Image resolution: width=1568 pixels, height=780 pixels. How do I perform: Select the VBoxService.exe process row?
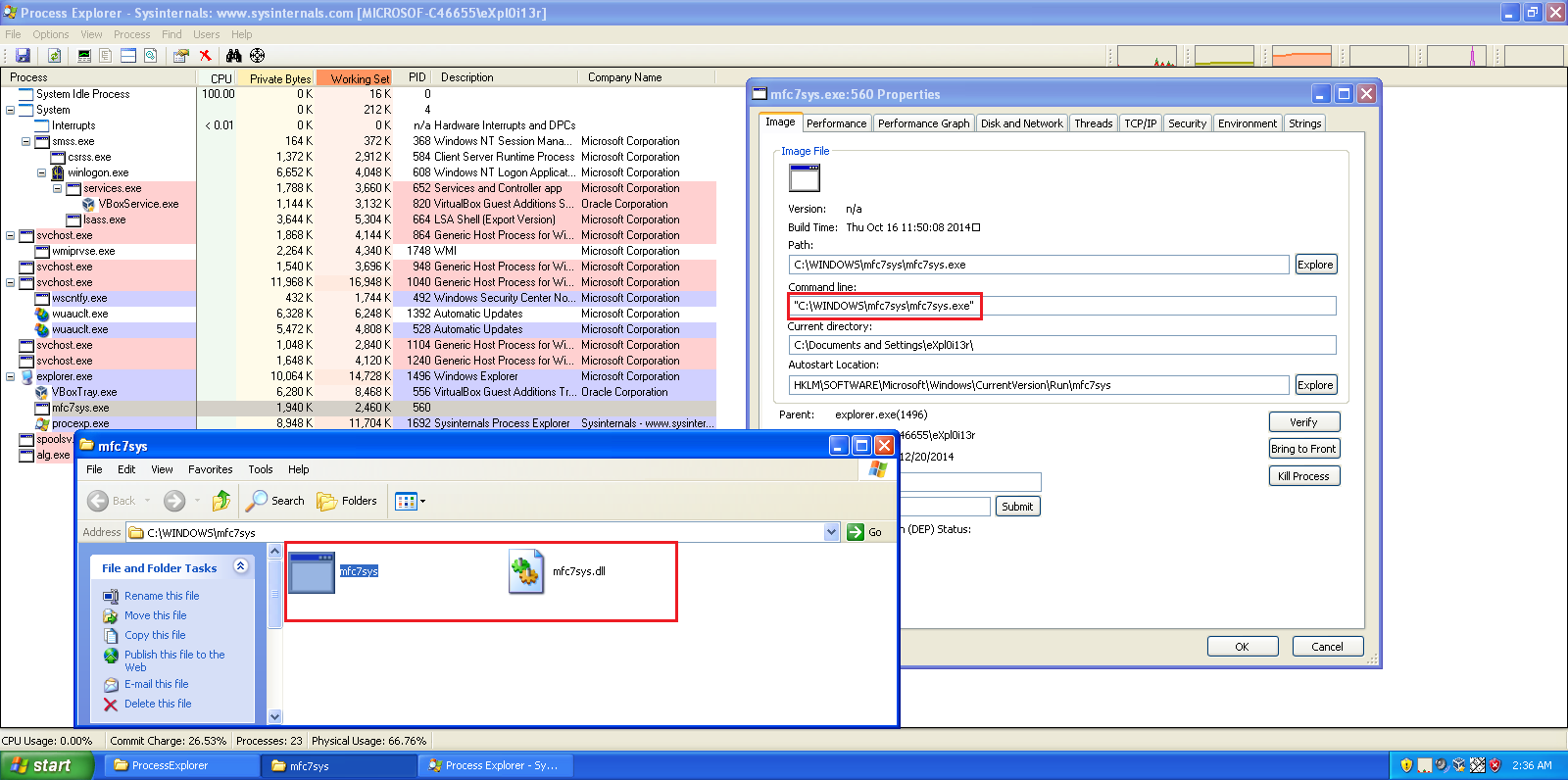pyautogui.click(x=358, y=204)
